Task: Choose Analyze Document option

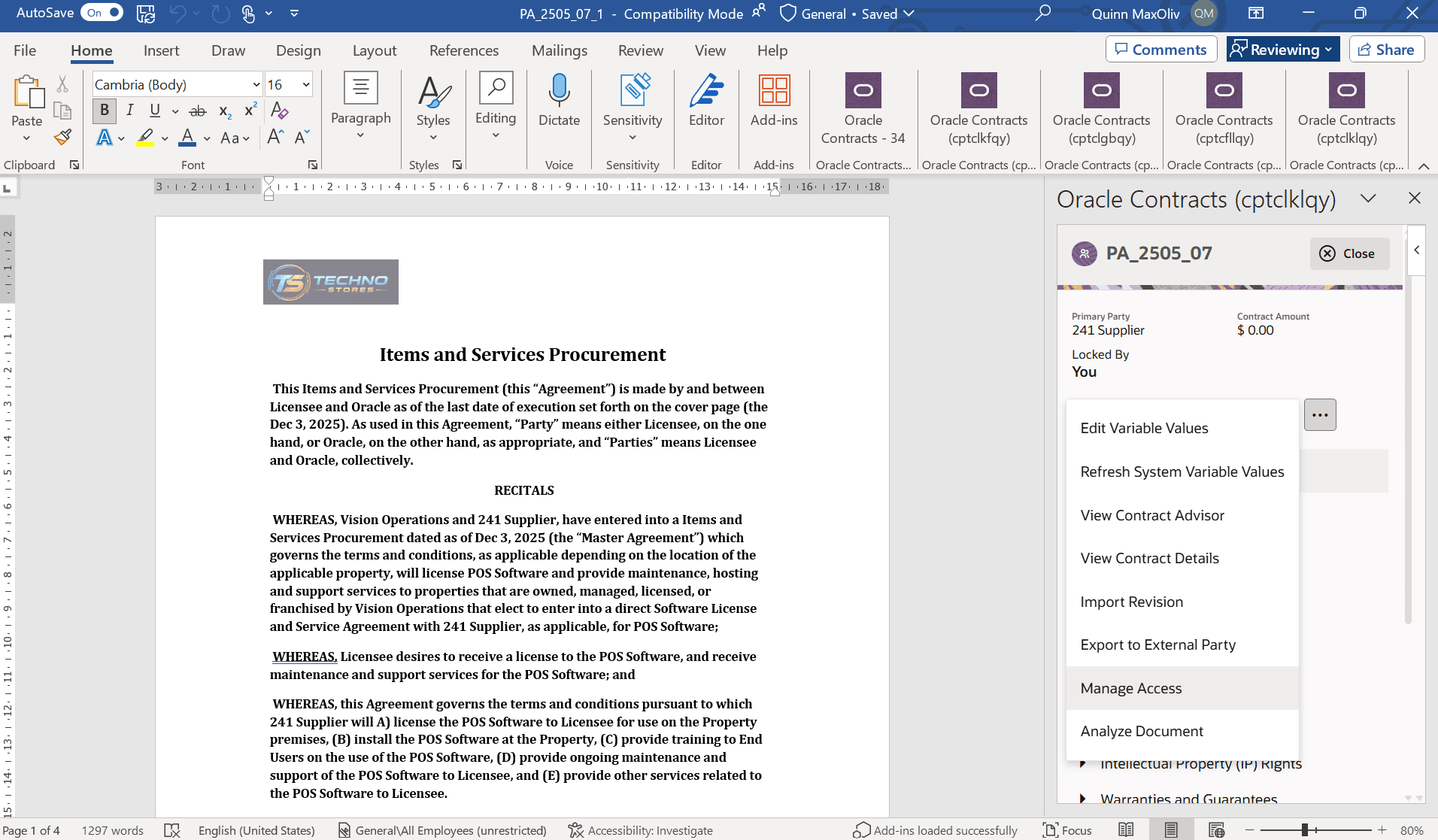Action: click(1182, 731)
